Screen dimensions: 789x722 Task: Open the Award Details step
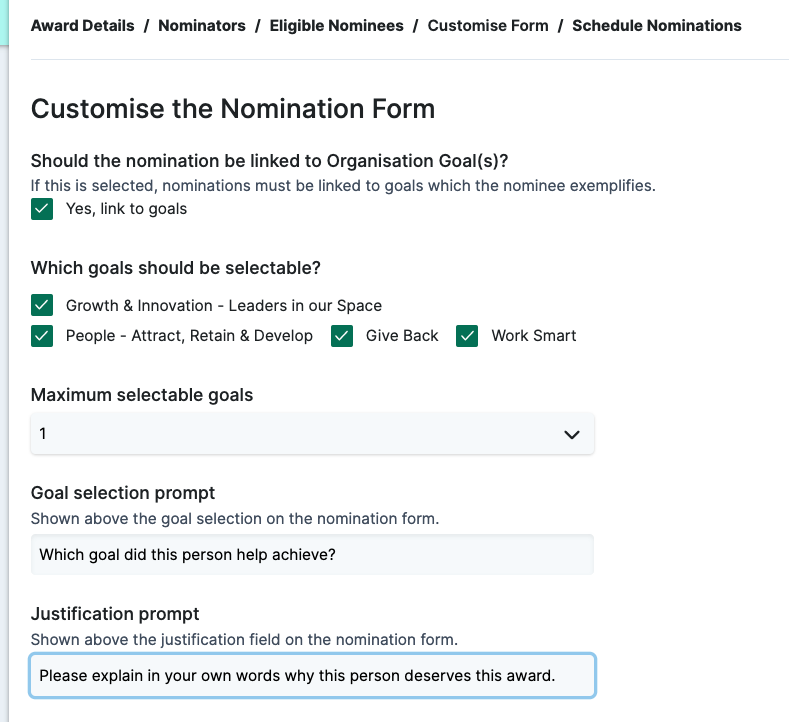point(83,26)
